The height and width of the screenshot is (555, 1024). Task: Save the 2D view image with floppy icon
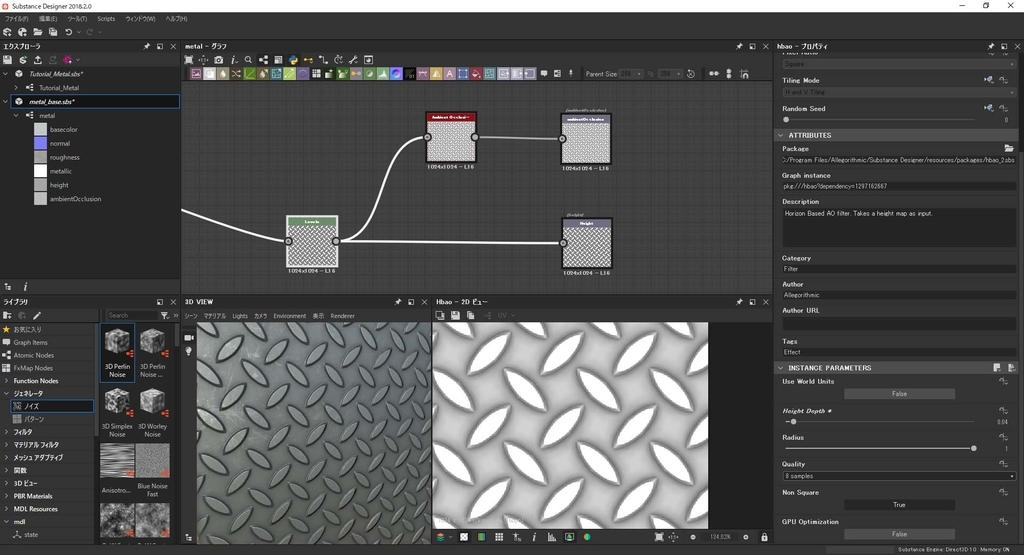tap(455, 315)
